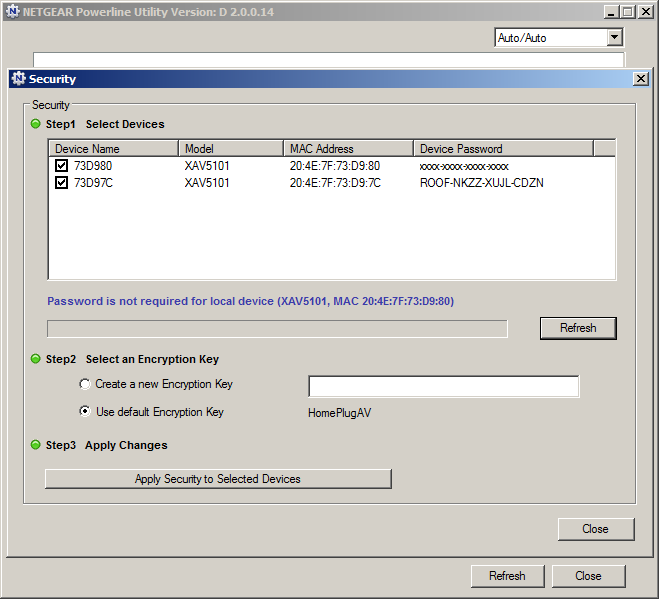The width and height of the screenshot is (659, 599).
Task: Minimize the NETGEAR Powerline Utility window
Action: 611,12
